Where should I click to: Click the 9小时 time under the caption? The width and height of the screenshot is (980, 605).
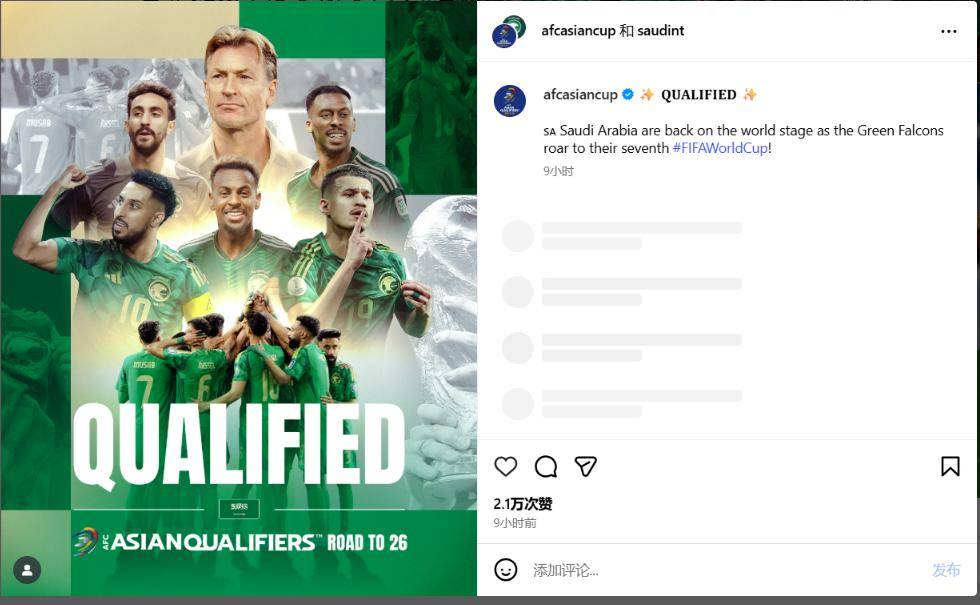[558, 171]
